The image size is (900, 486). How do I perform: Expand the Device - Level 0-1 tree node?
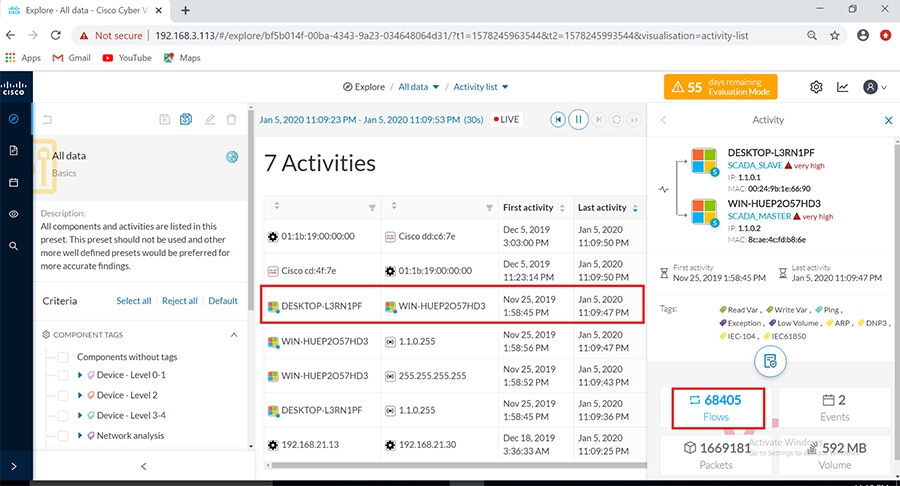click(80, 375)
